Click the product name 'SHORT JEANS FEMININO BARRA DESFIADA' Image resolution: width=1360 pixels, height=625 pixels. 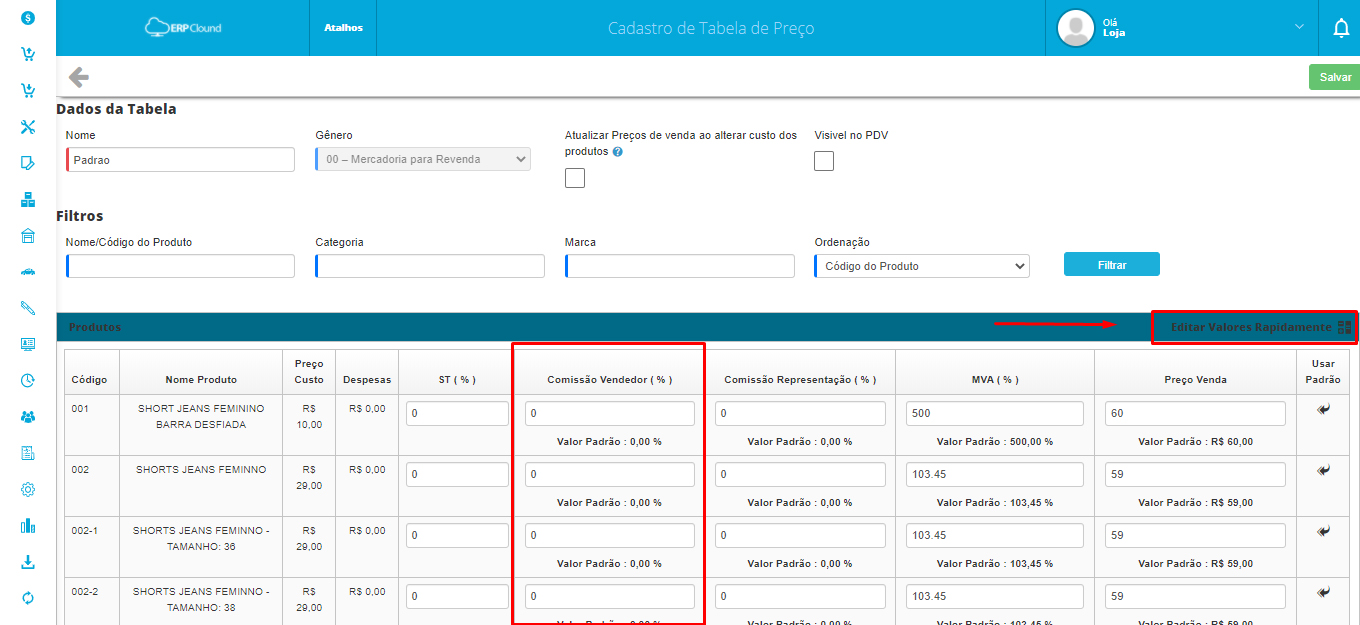click(201, 416)
